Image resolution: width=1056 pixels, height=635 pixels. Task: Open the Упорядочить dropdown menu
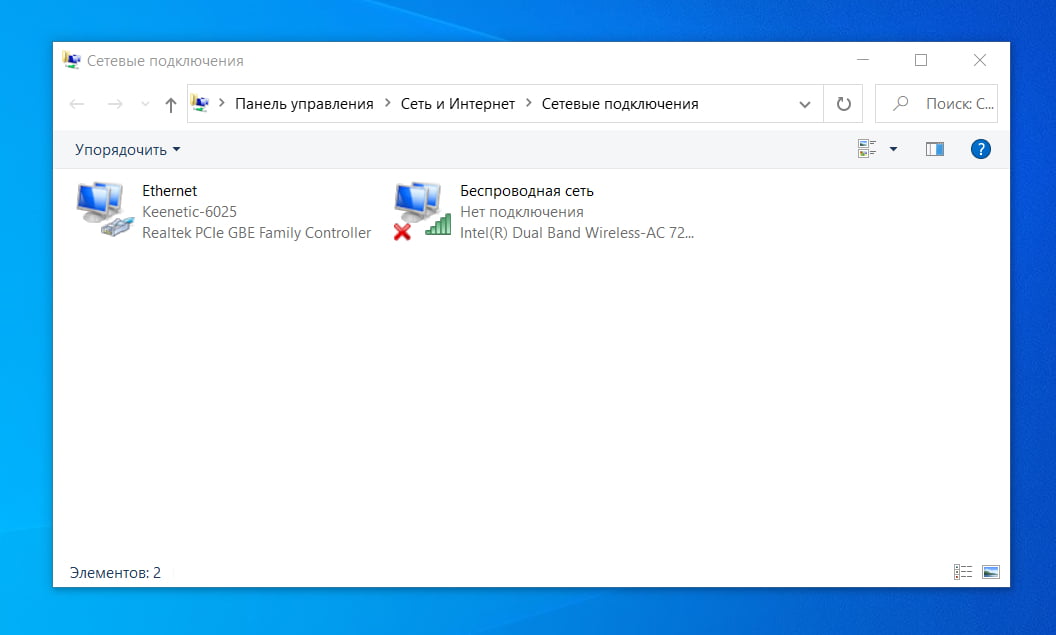point(127,149)
